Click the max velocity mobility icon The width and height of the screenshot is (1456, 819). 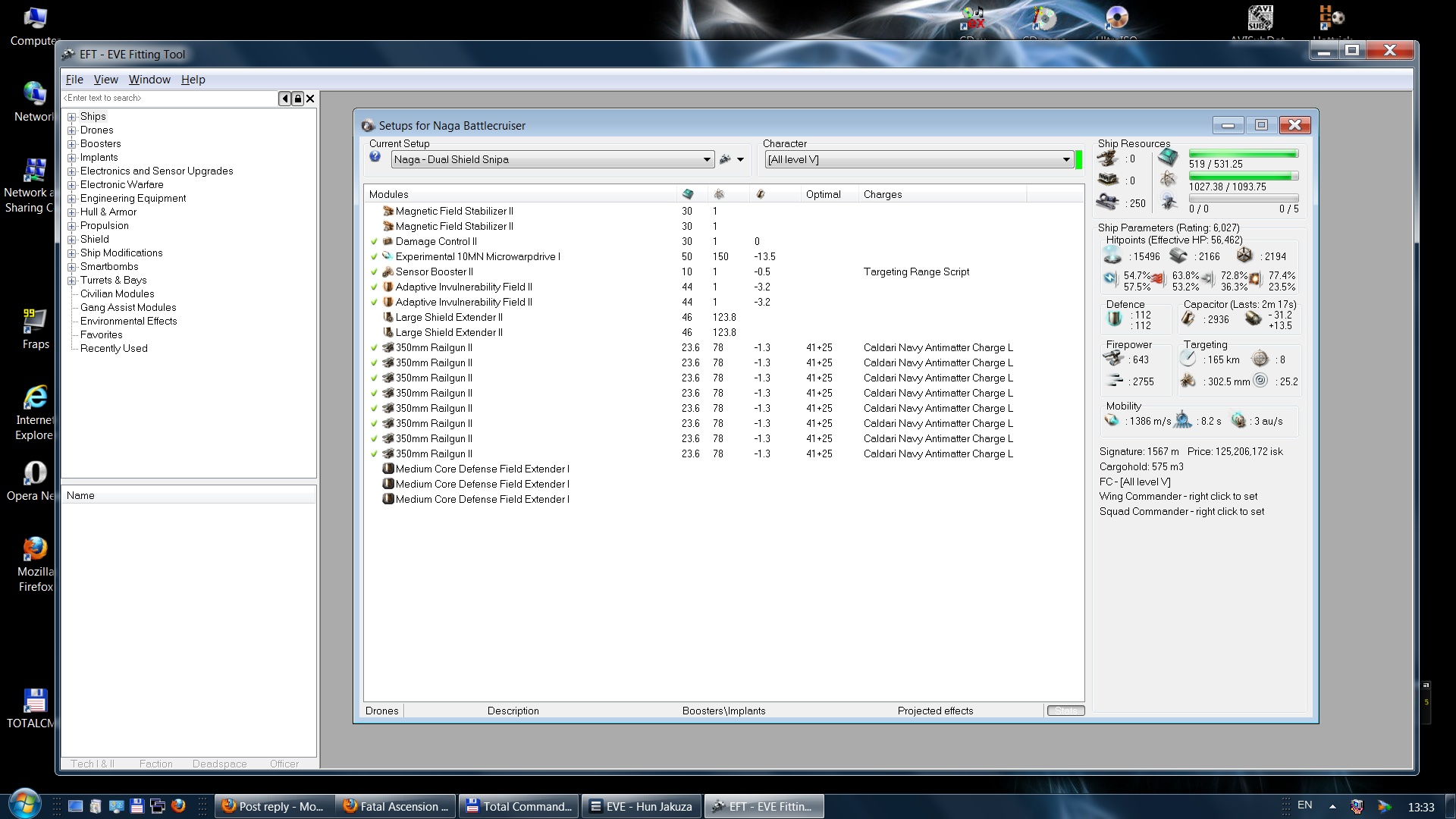(x=1112, y=421)
